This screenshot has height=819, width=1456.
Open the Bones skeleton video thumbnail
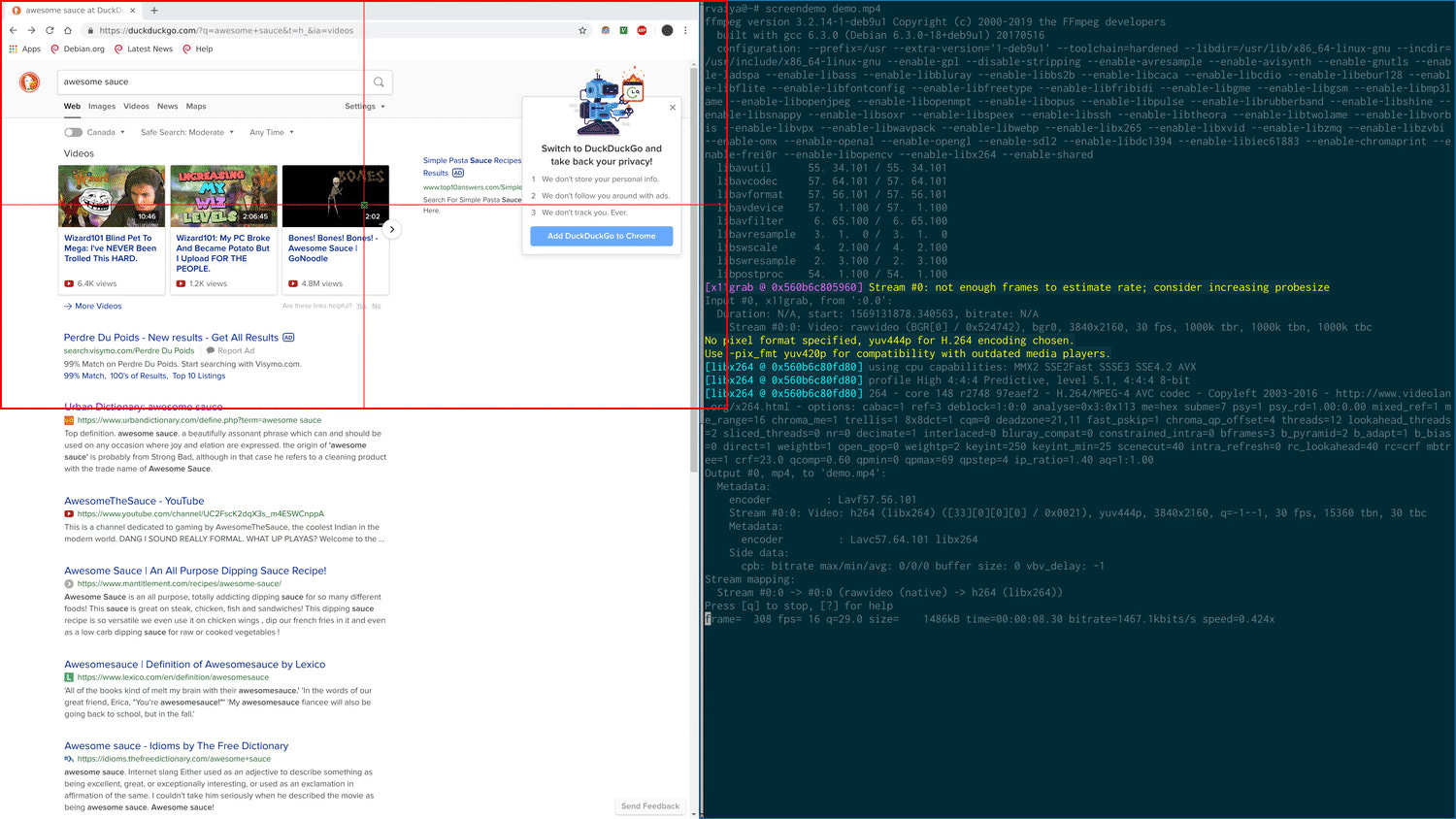pos(336,195)
